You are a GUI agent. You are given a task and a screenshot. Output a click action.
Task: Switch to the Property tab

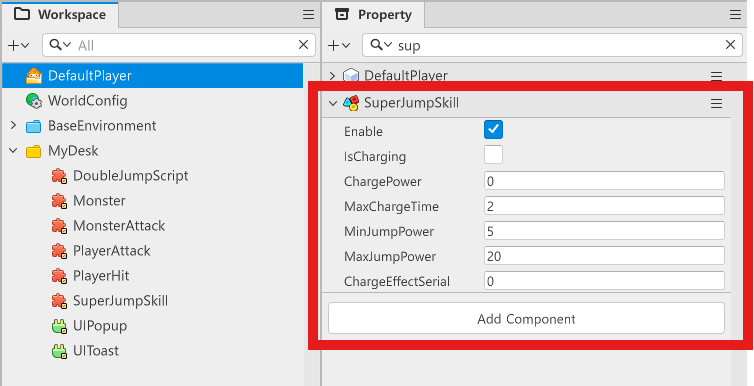tap(374, 14)
